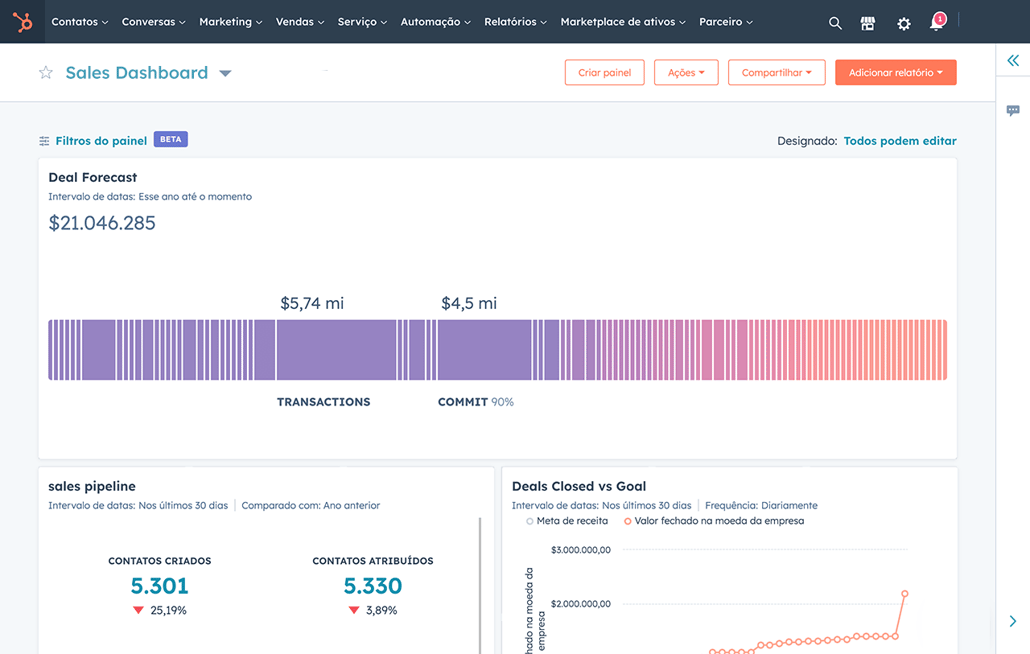Click the HubSpot sprocket logo
The width and height of the screenshot is (1030, 654).
[22, 22]
